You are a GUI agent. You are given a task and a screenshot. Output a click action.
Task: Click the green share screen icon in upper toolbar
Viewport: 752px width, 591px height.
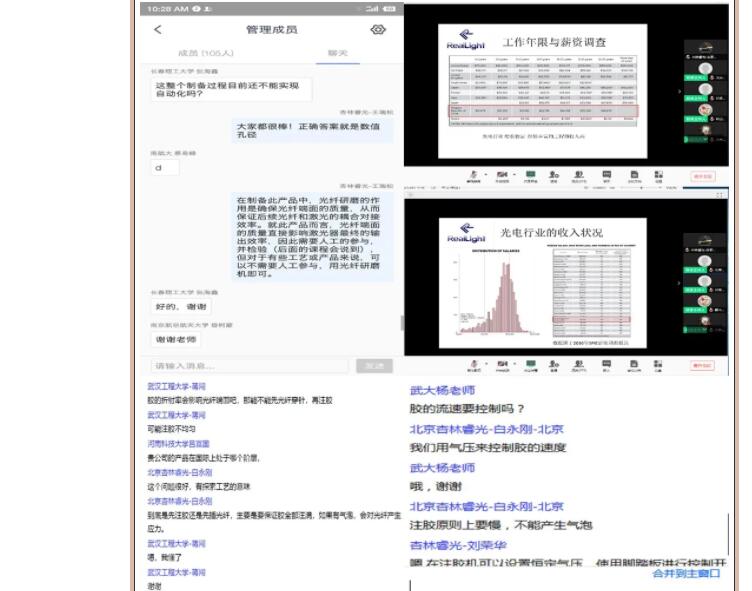tap(530, 174)
